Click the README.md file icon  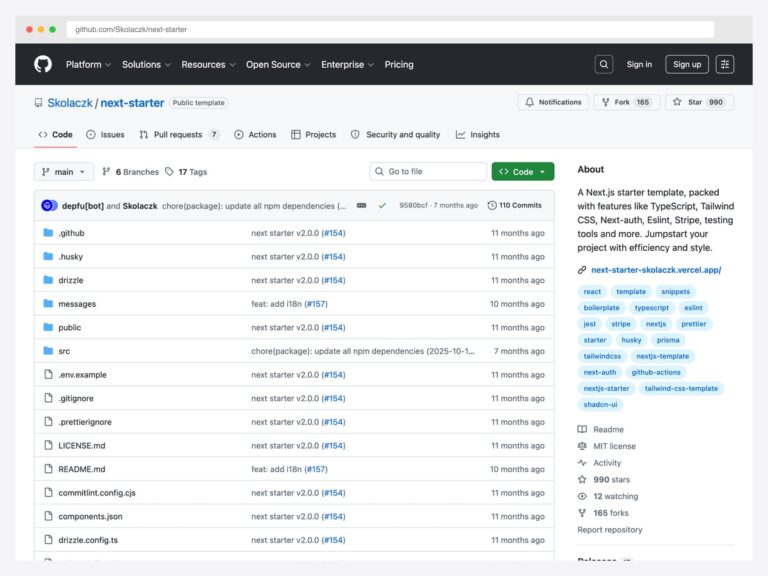coord(48,469)
